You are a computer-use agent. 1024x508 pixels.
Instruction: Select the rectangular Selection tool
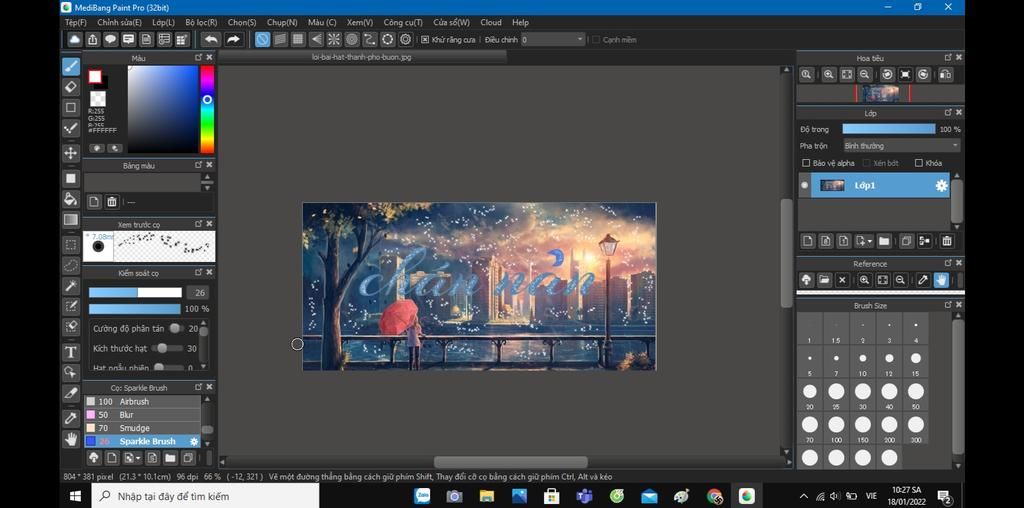point(71,245)
